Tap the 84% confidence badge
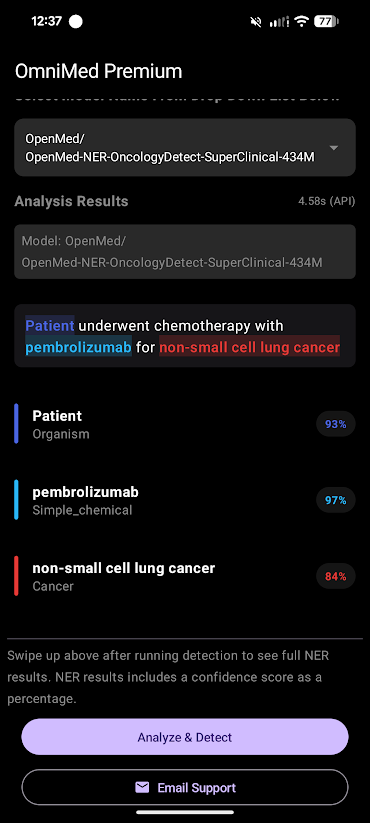The image size is (370, 823). [336, 576]
